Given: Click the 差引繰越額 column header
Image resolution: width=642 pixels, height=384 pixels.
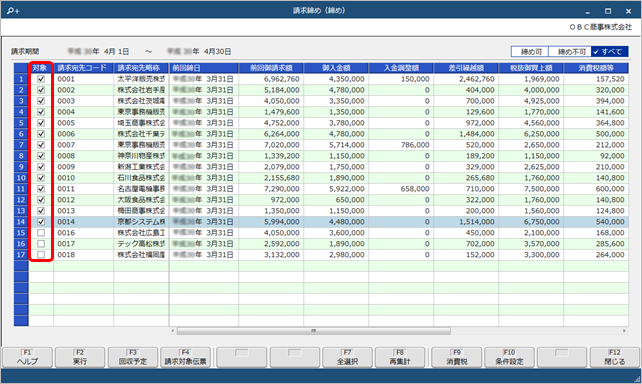Looking at the screenshot, I should click(466, 68).
